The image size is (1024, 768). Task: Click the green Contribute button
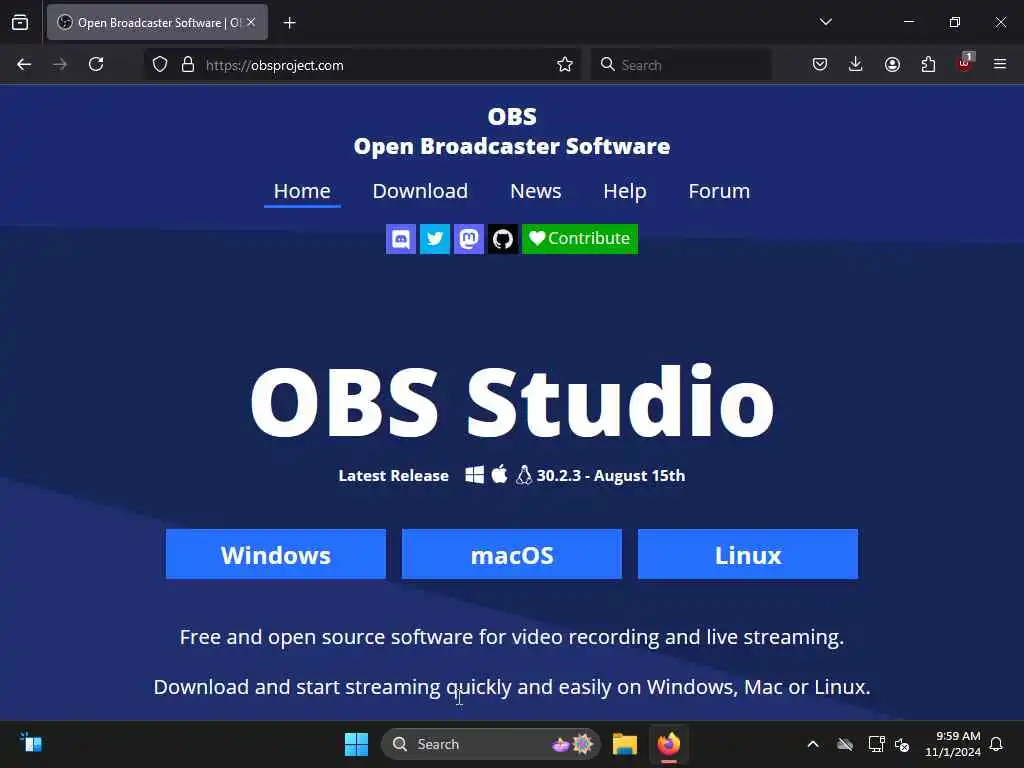(x=580, y=239)
